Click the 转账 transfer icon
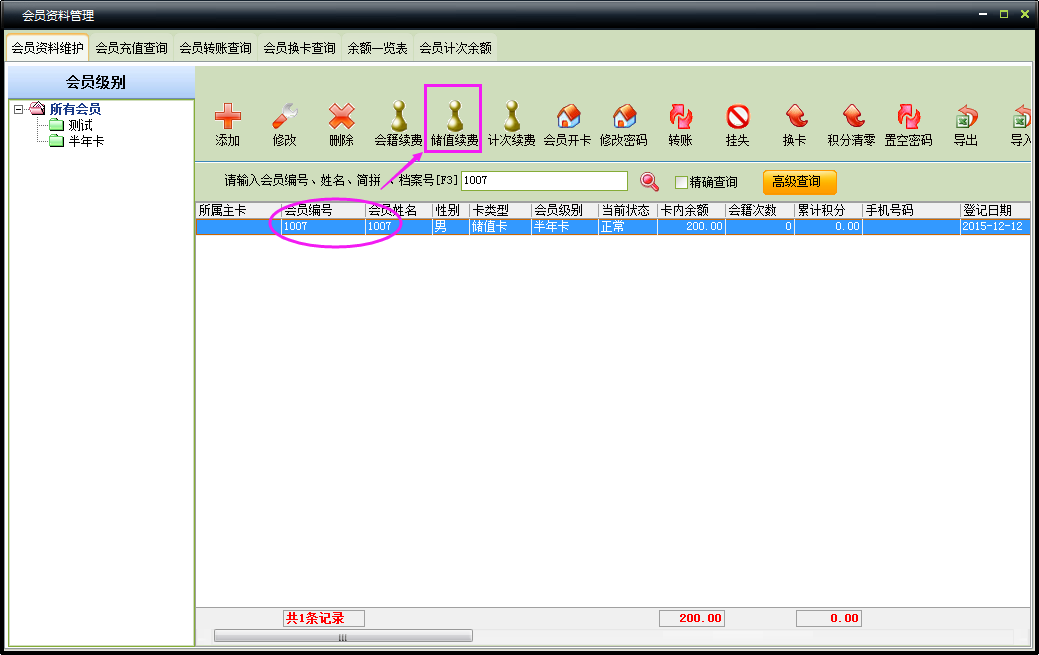The height and width of the screenshot is (655, 1039). pyautogui.click(x=681, y=117)
